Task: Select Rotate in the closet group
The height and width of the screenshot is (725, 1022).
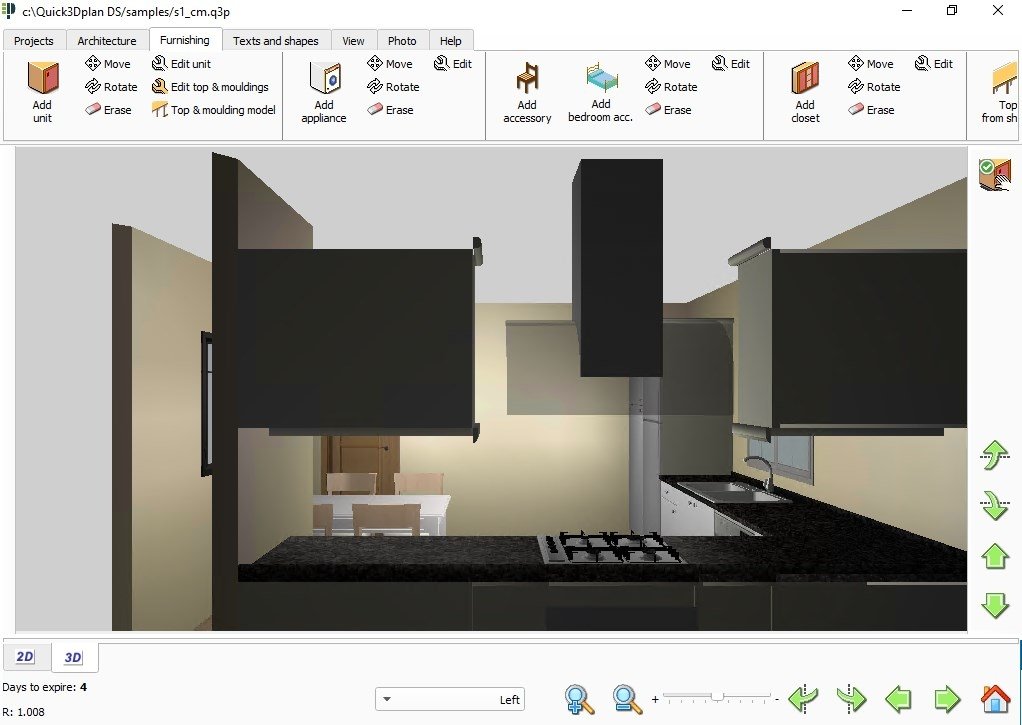Action: (x=874, y=87)
